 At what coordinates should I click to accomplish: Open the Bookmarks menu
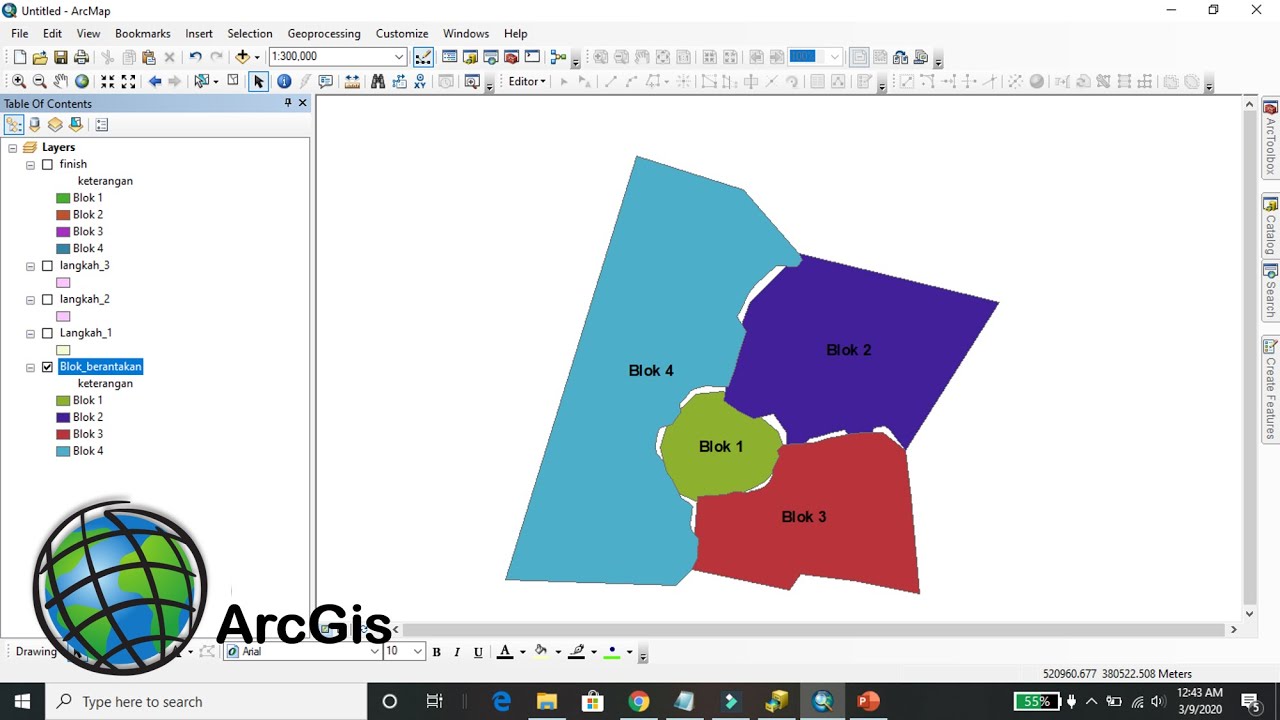coord(143,34)
